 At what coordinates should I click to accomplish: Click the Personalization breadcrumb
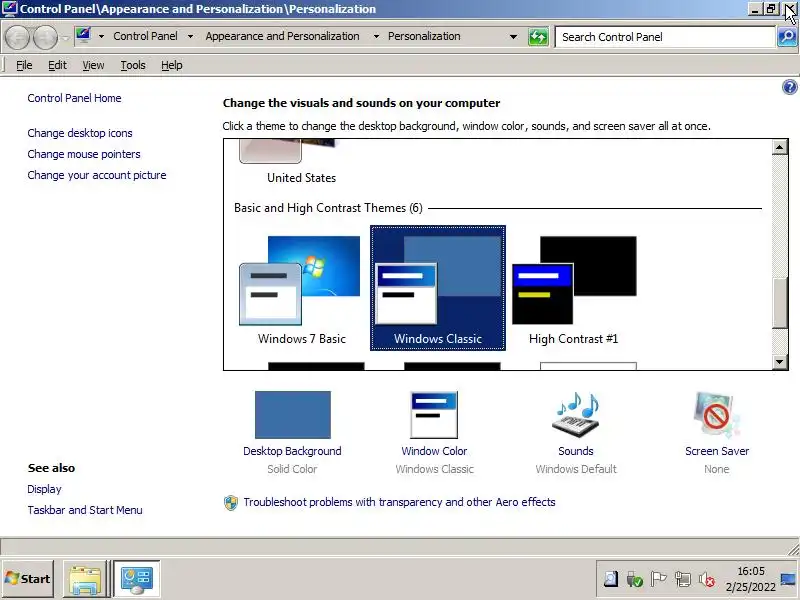424,36
